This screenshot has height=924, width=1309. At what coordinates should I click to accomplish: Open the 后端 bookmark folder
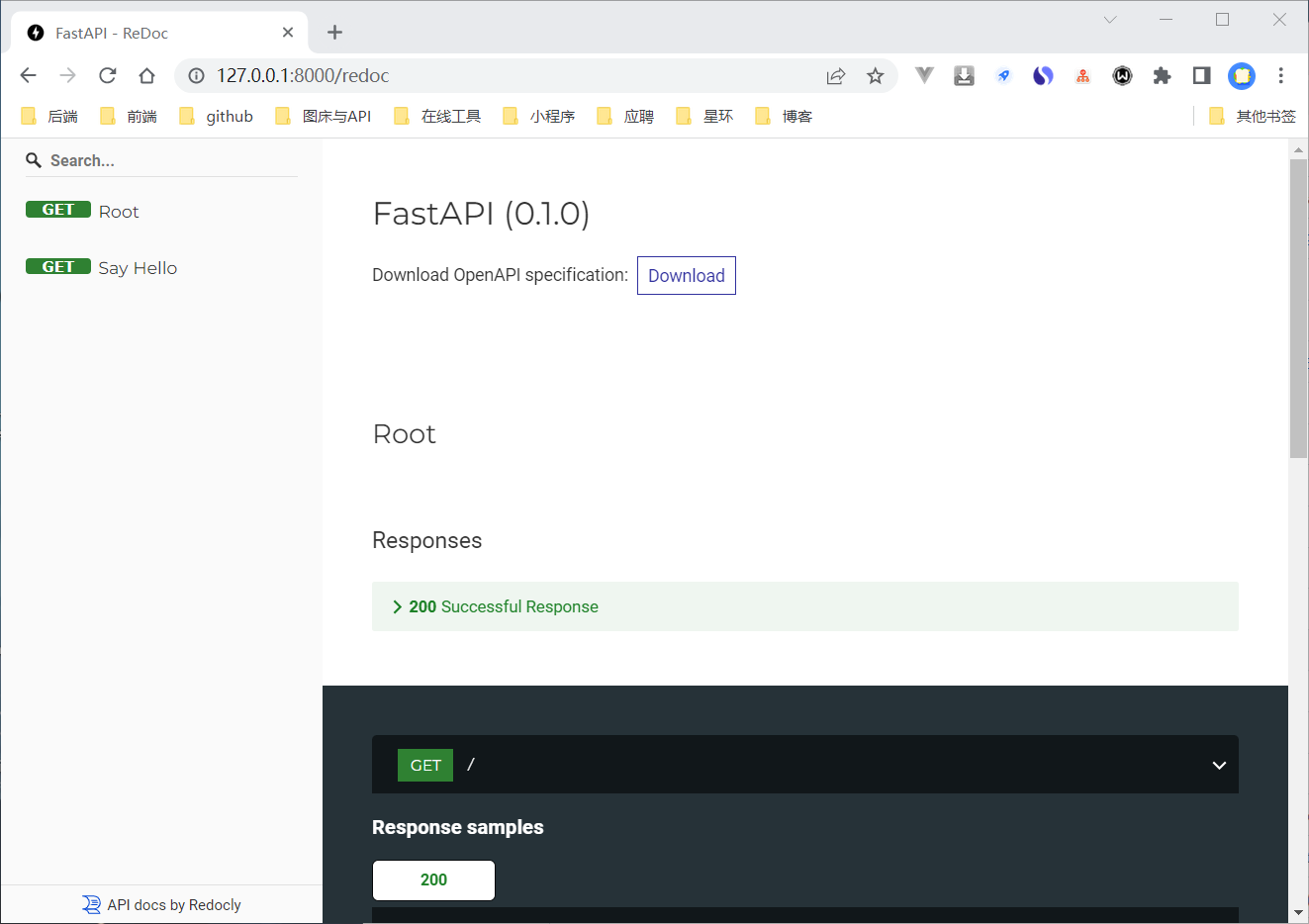click(49, 116)
